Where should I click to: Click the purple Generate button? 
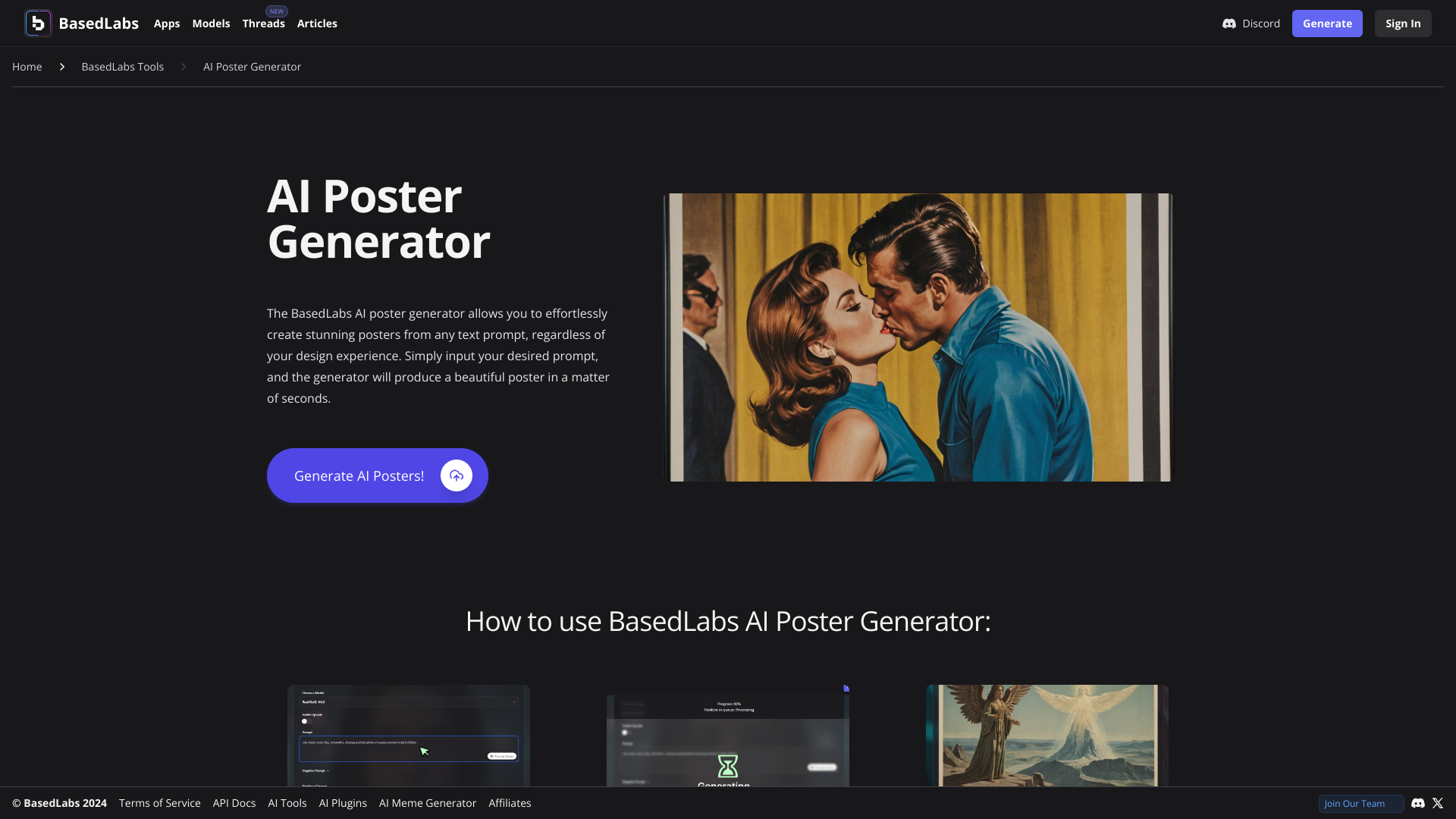(1327, 24)
